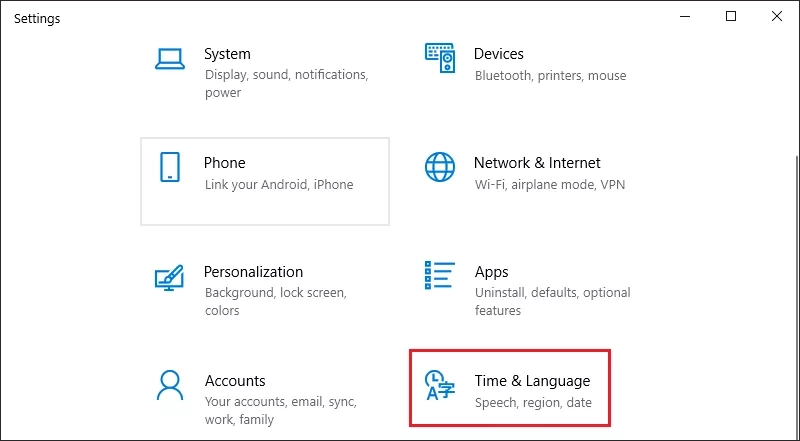Select "Speech, region, date" description text
Screen dimensions: 800x441
tap(533, 403)
